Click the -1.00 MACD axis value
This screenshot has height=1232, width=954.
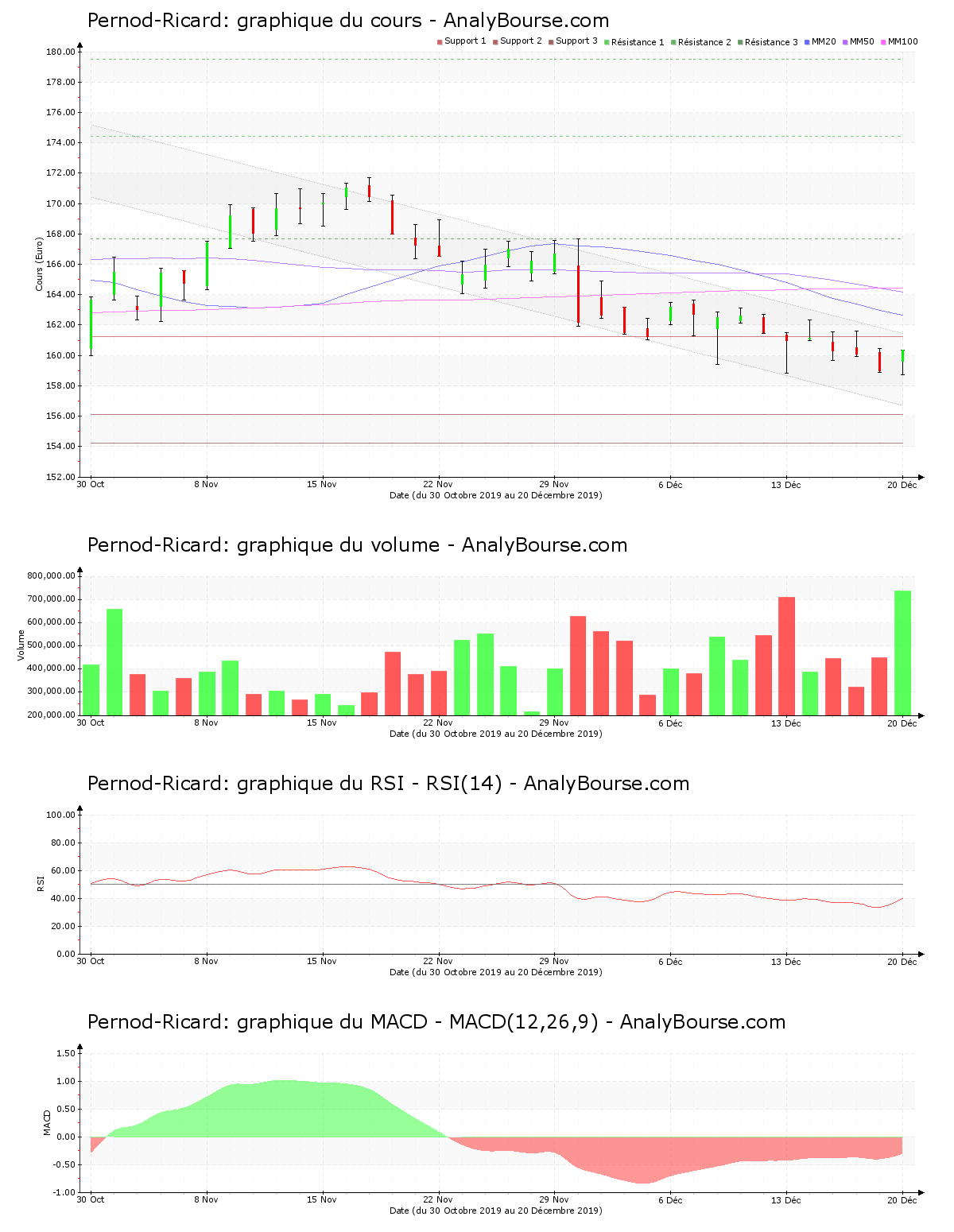coord(64,1192)
